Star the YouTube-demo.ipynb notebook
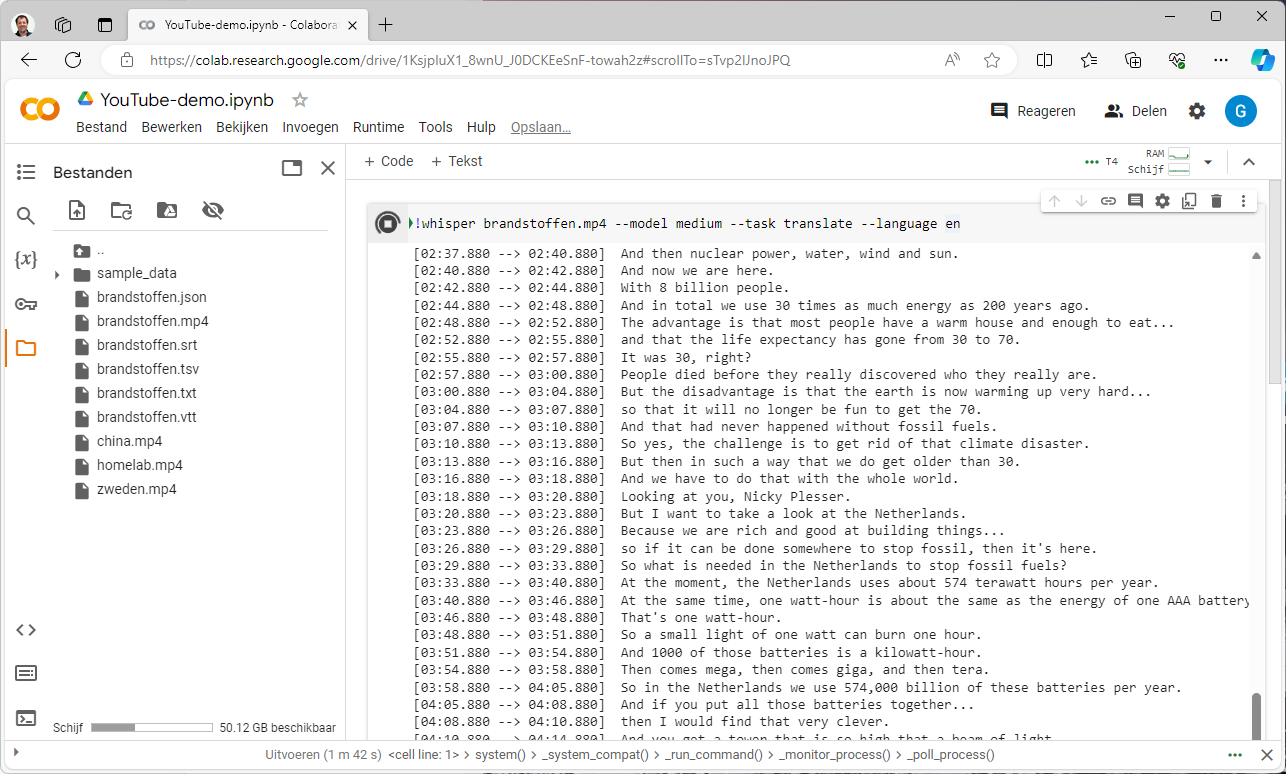 (299, 100)
